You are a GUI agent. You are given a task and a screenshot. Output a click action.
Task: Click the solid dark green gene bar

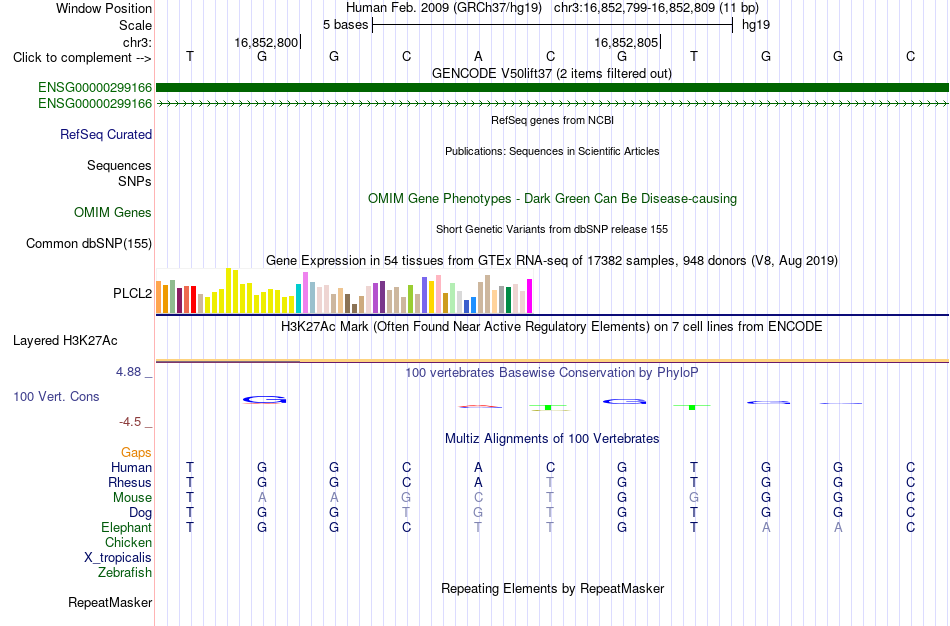point(552,88)
